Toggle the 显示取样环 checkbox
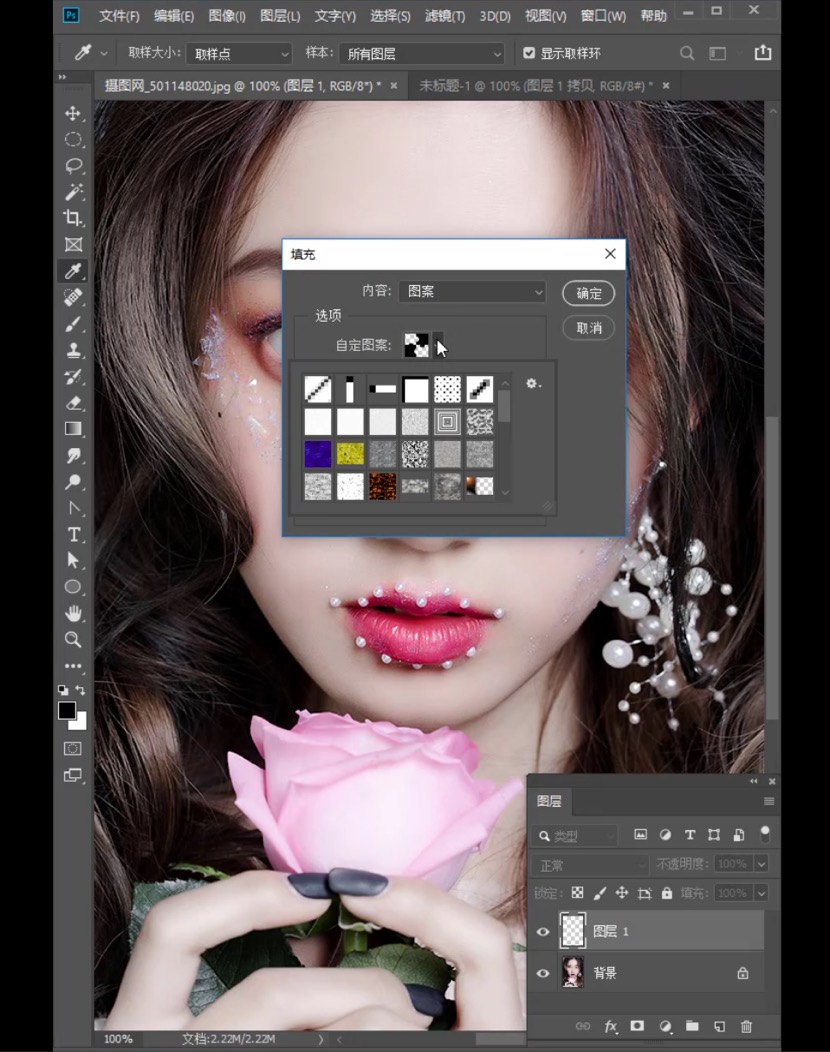The height and width of the screenshot is (1052, 830). point(529,53)
